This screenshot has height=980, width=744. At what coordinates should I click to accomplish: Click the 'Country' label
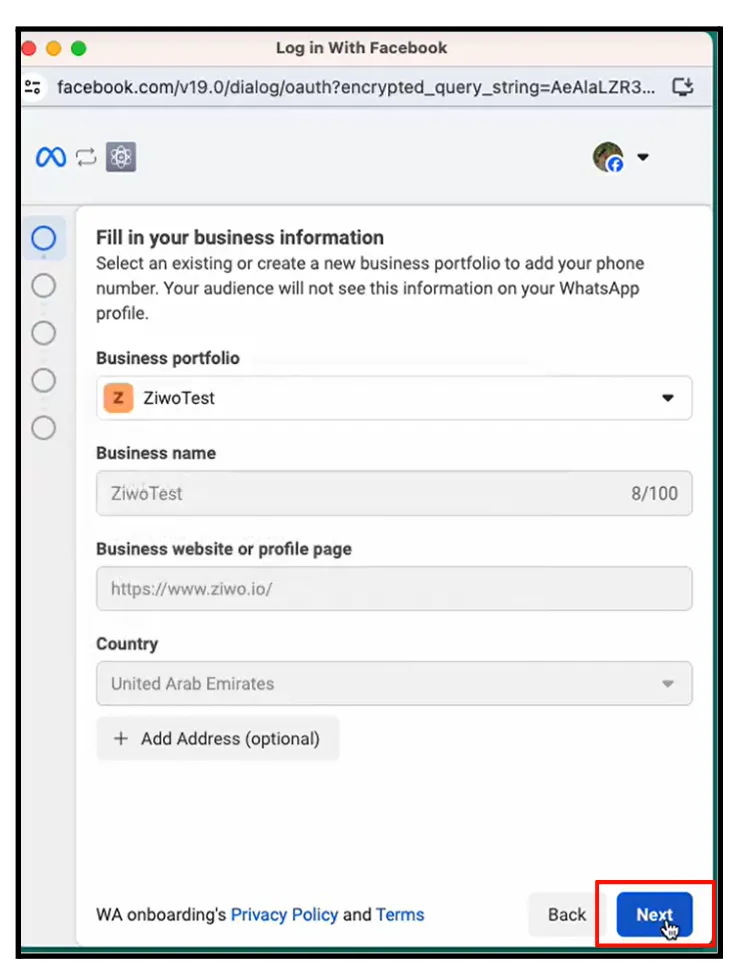127,644
